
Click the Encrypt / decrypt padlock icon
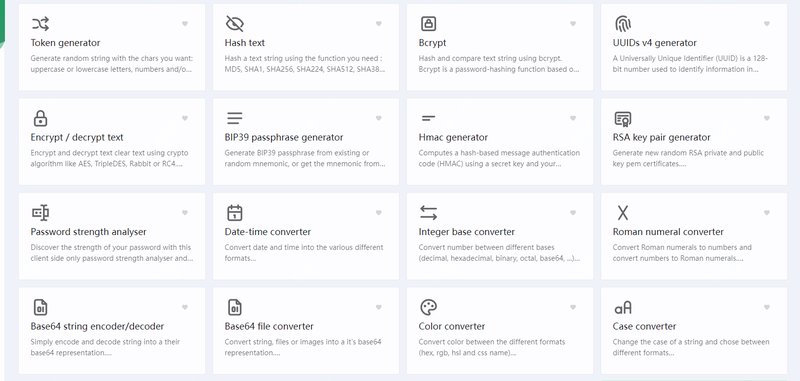tap(40, 118)
